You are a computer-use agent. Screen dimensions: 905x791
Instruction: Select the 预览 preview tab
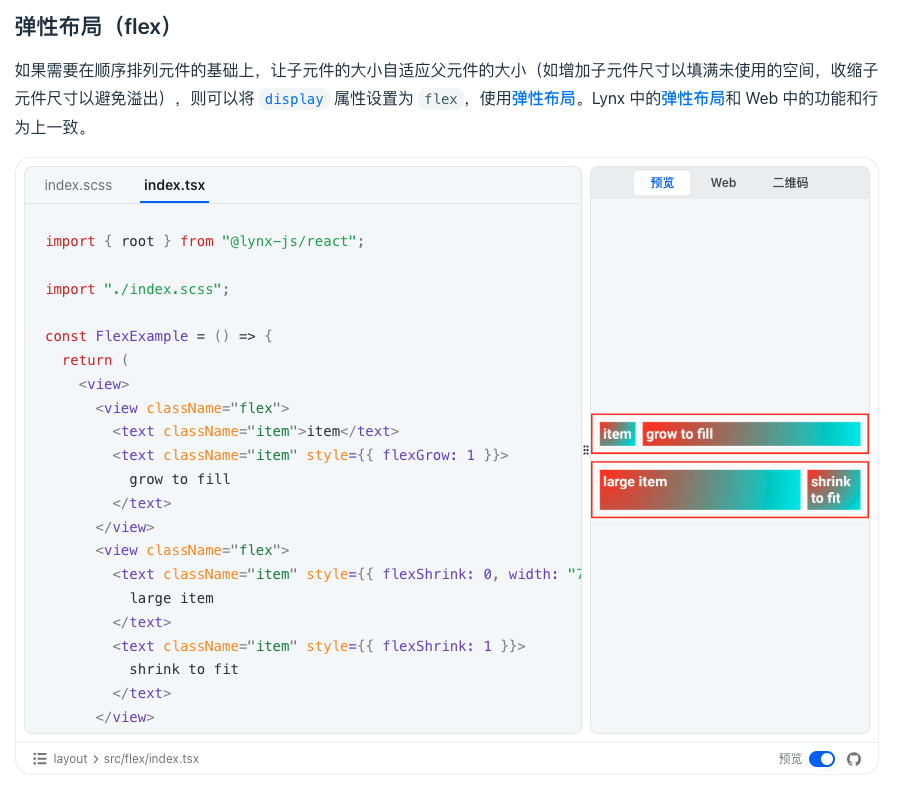662,183
